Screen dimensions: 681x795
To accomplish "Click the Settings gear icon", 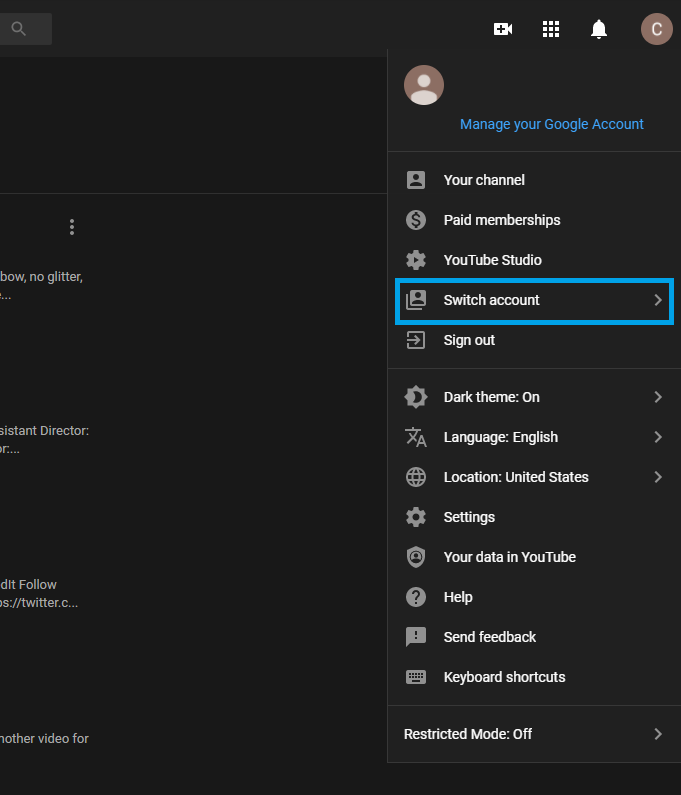I will (416, 517).
